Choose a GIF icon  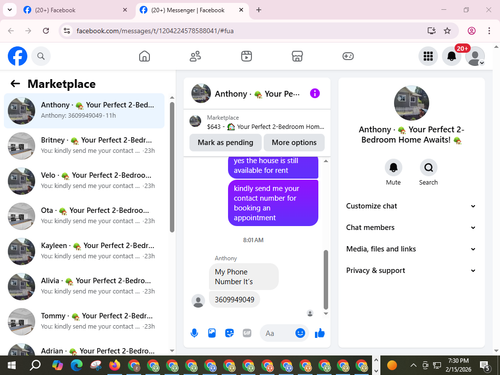(x=247, y=333)
